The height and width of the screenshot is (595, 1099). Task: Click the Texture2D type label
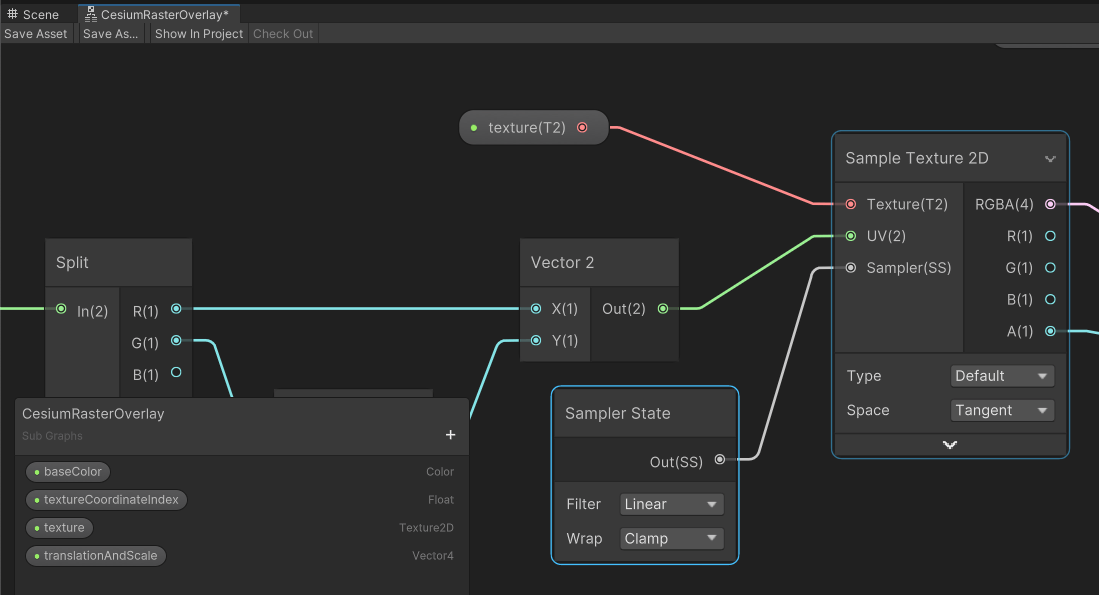pos(426,528)
